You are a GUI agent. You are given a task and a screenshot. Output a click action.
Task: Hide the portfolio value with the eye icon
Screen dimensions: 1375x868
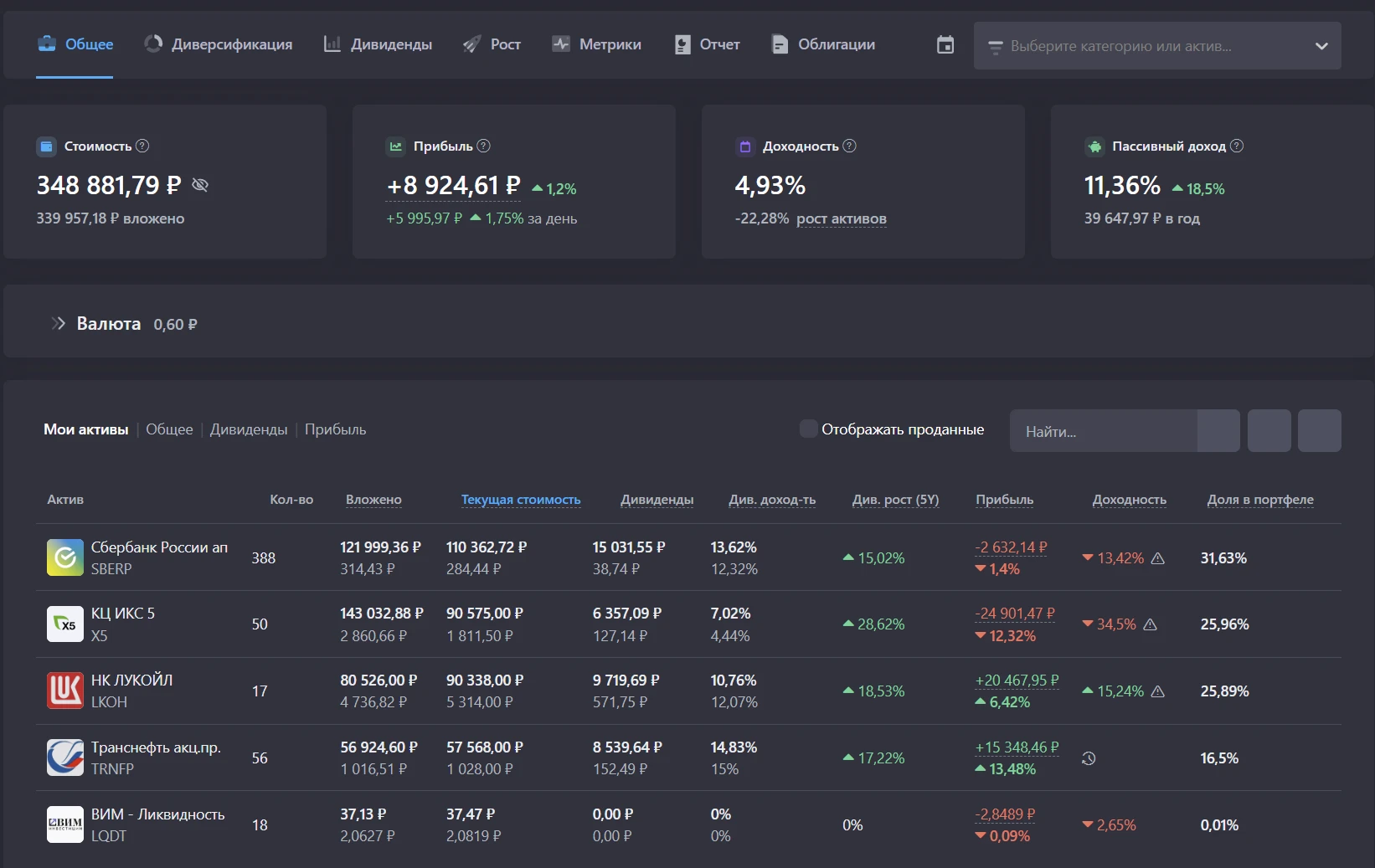200,185
